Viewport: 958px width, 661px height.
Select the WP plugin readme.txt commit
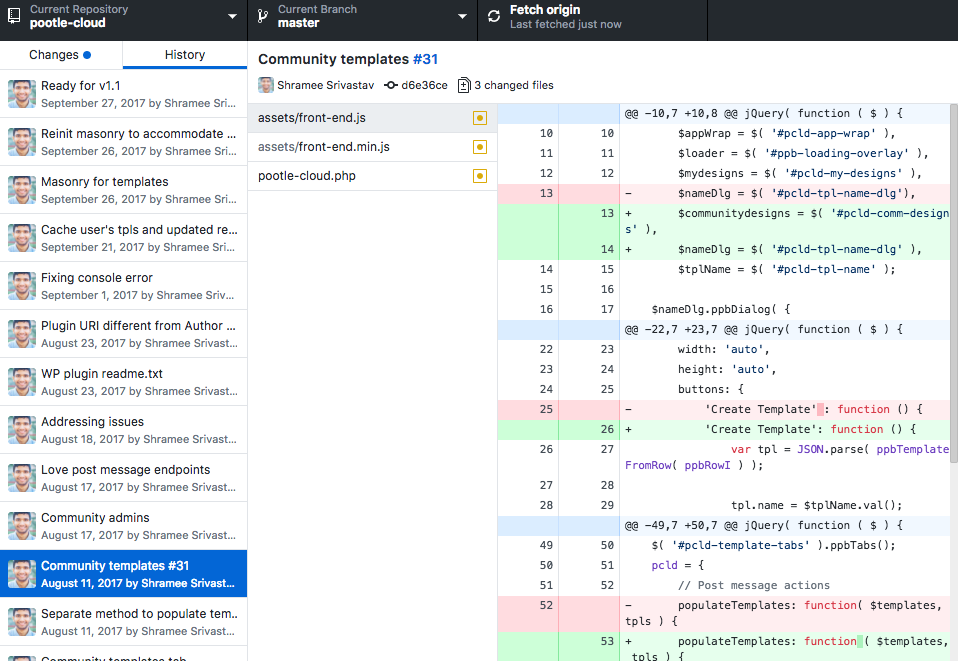tap(123, 381)
